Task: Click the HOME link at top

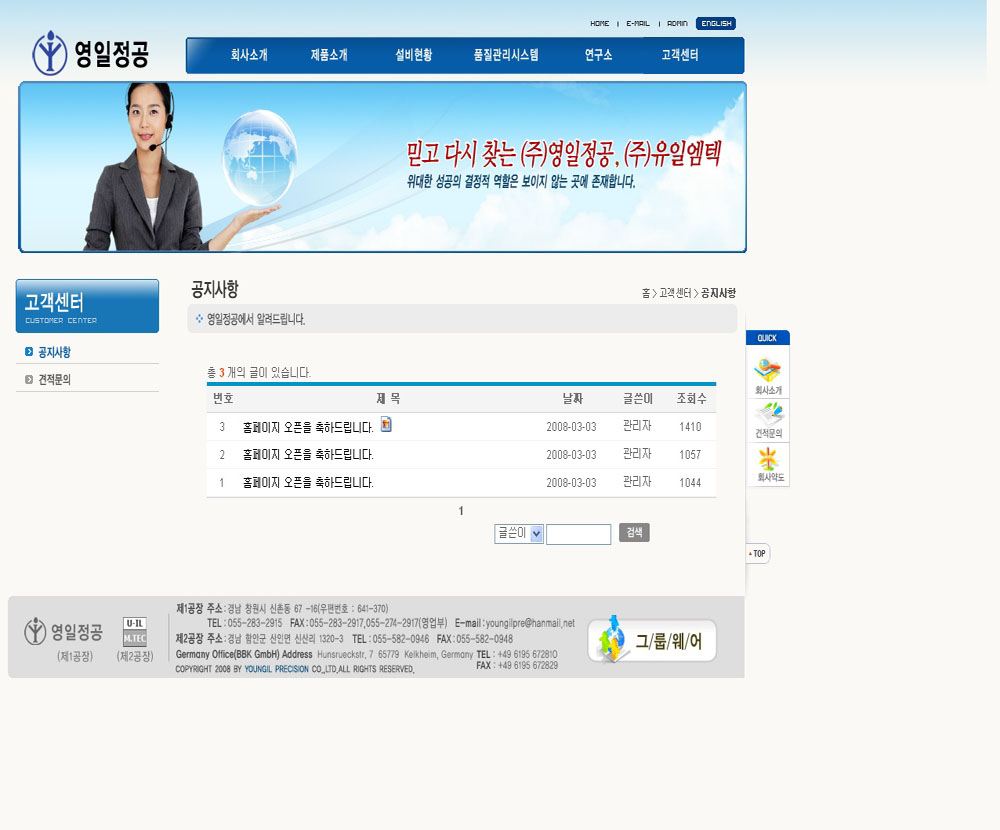Action: [599, 23]
